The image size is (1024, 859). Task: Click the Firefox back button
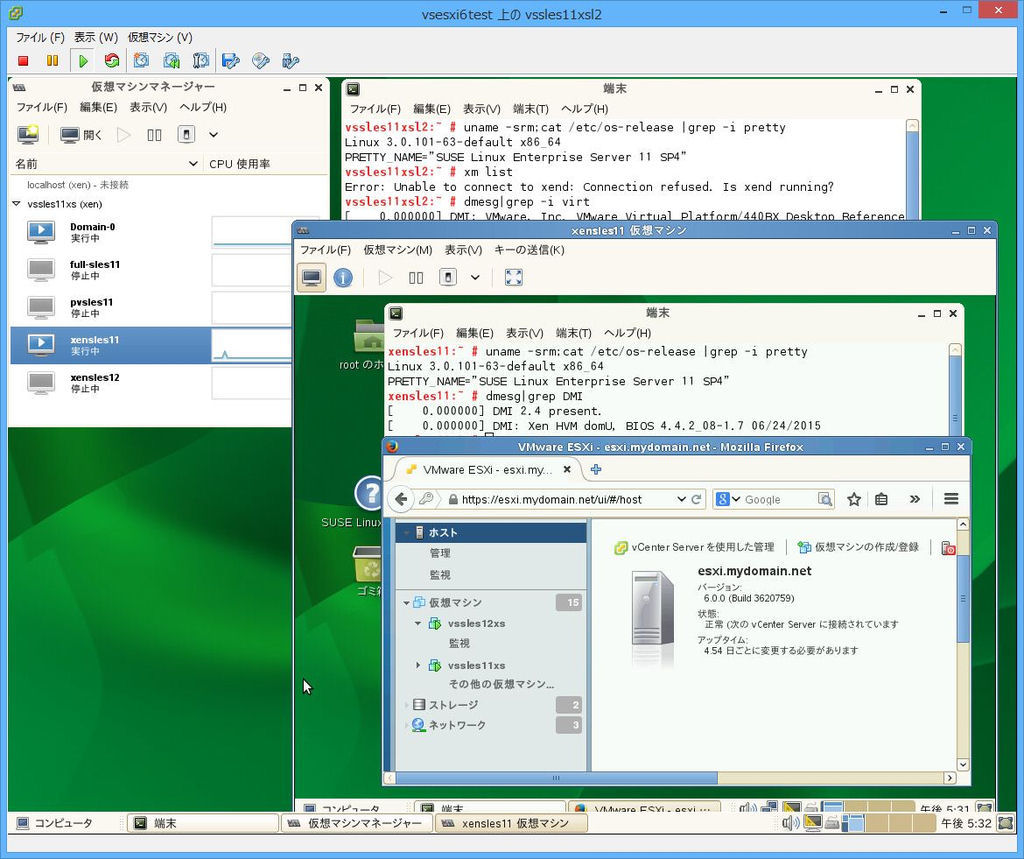tap(401, 500)
